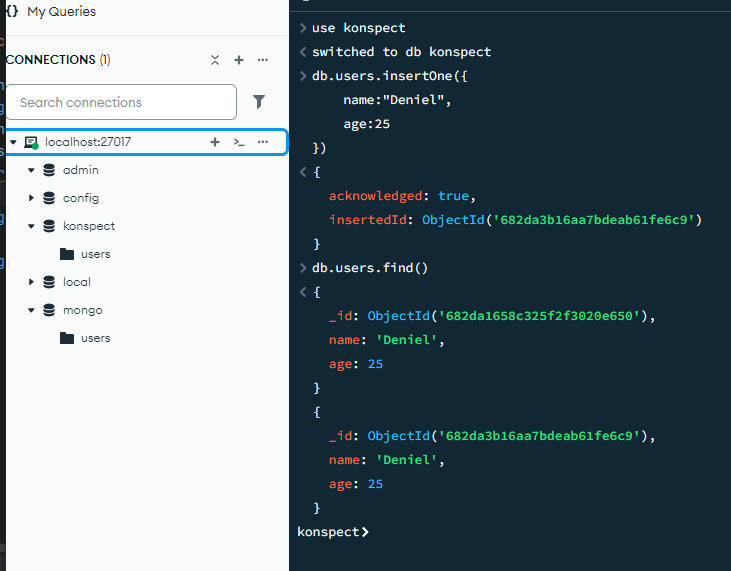Collapse the localhost:27017 connection arrow
The height and width of the screenshot is (571, 731).
(x=13, y=143)
